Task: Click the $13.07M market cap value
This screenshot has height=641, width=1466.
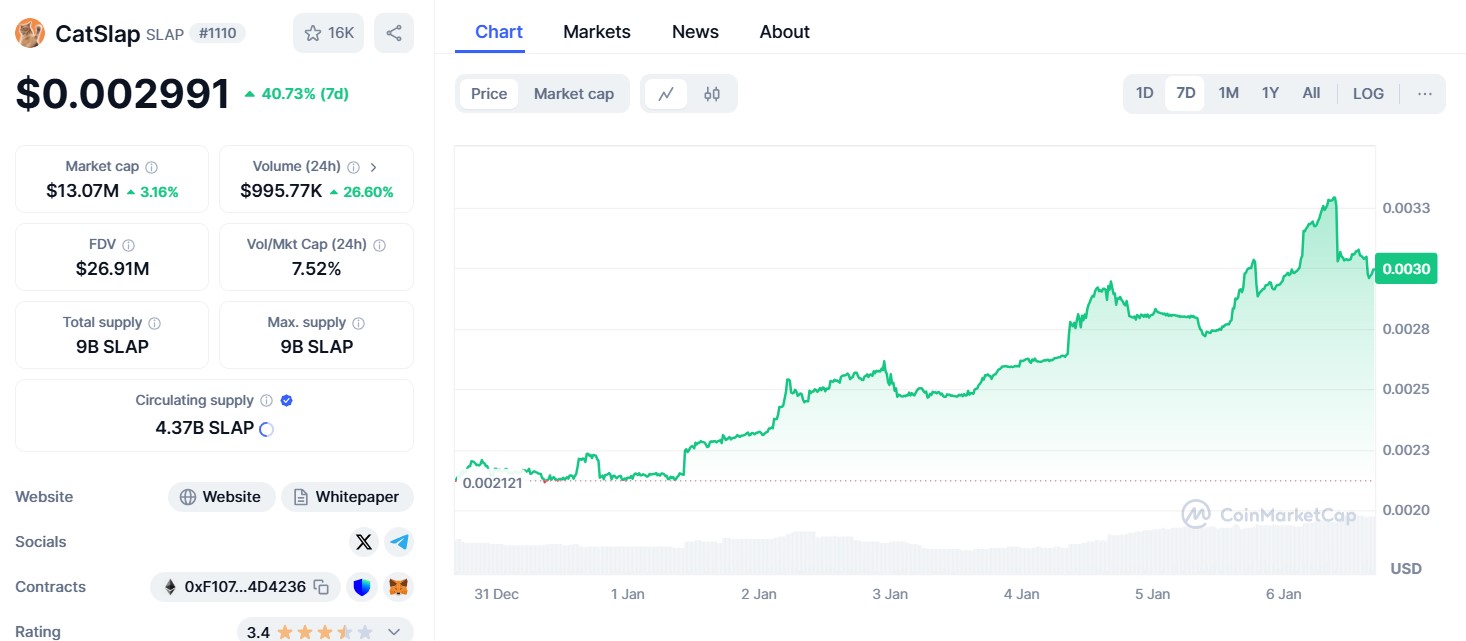Action: click(x=83, y=191)
